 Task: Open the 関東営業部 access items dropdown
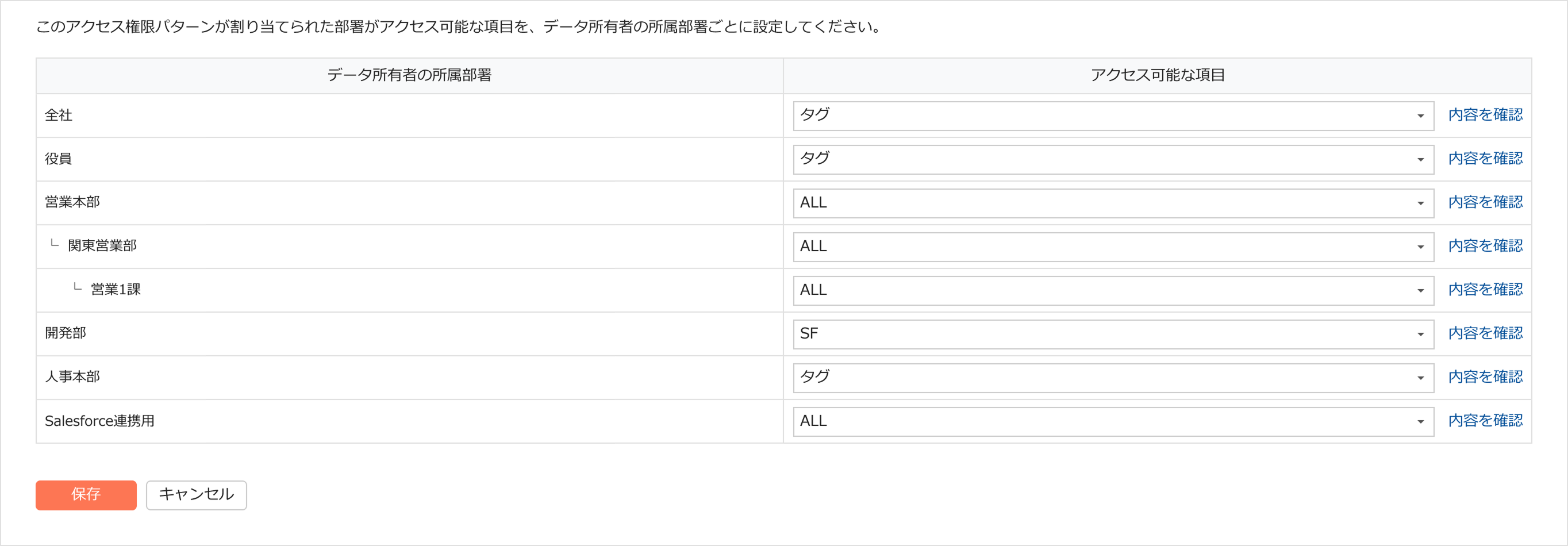(x=1113, y=247)
